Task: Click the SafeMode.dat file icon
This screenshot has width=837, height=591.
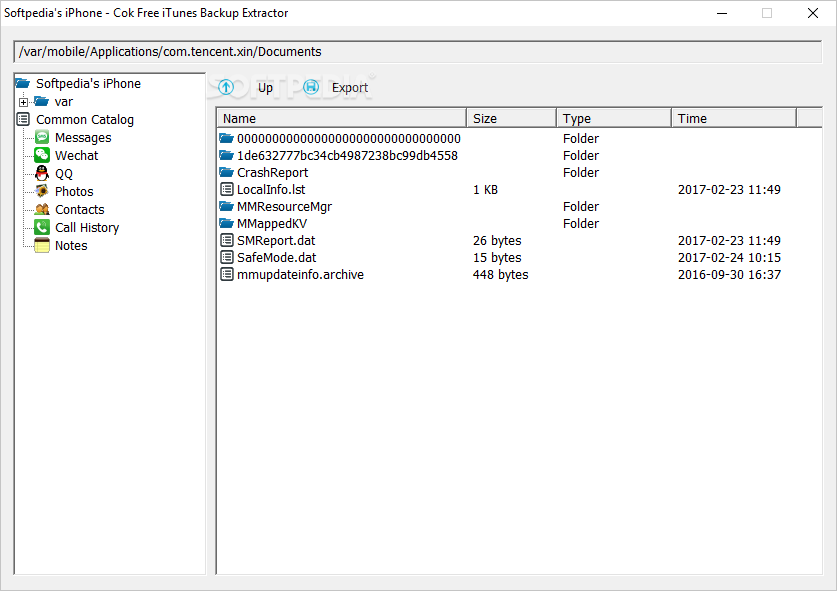Action: point(227,257)
